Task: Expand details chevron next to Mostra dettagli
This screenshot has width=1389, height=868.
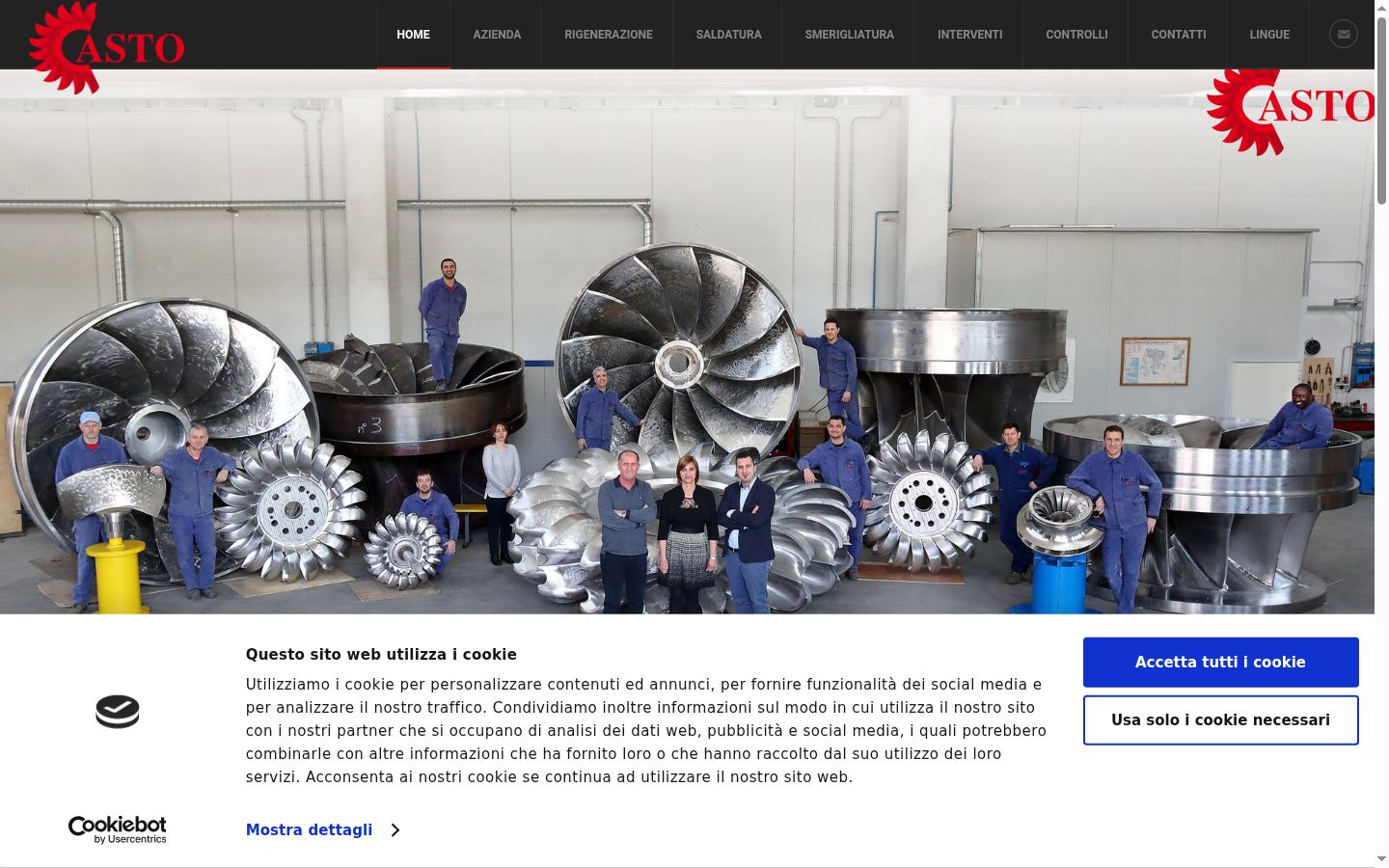Action: click(395, 829)
